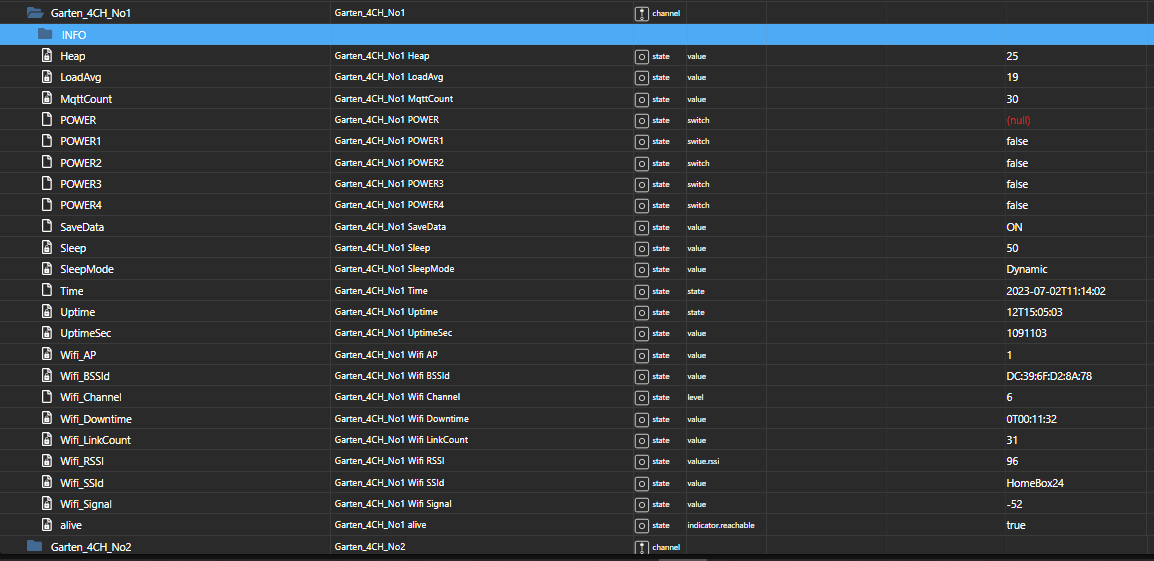Click the Uptime file icon
The image size is (1154, 561).
pos(46,312)
